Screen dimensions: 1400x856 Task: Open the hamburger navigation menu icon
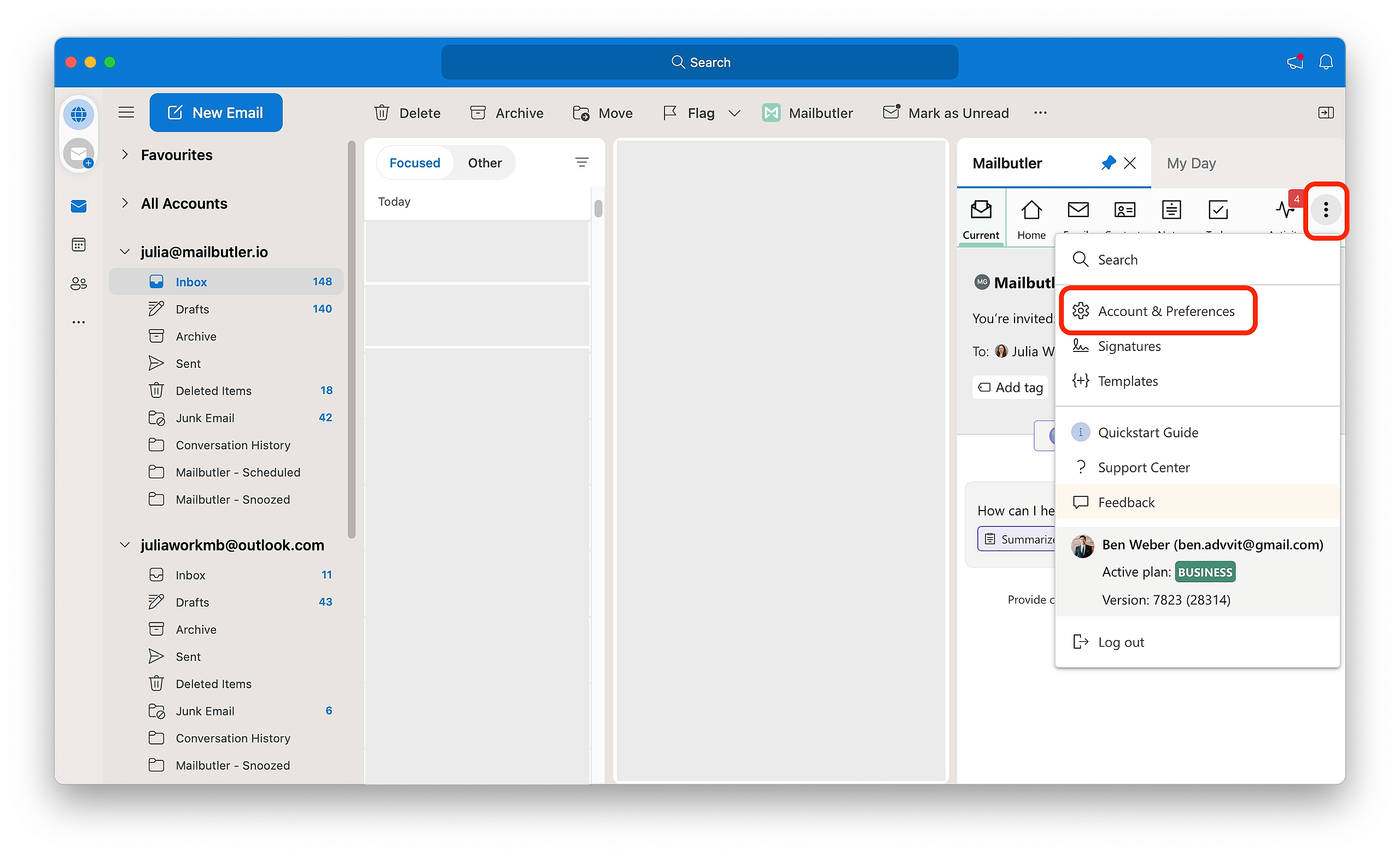[x=126, y=113]
